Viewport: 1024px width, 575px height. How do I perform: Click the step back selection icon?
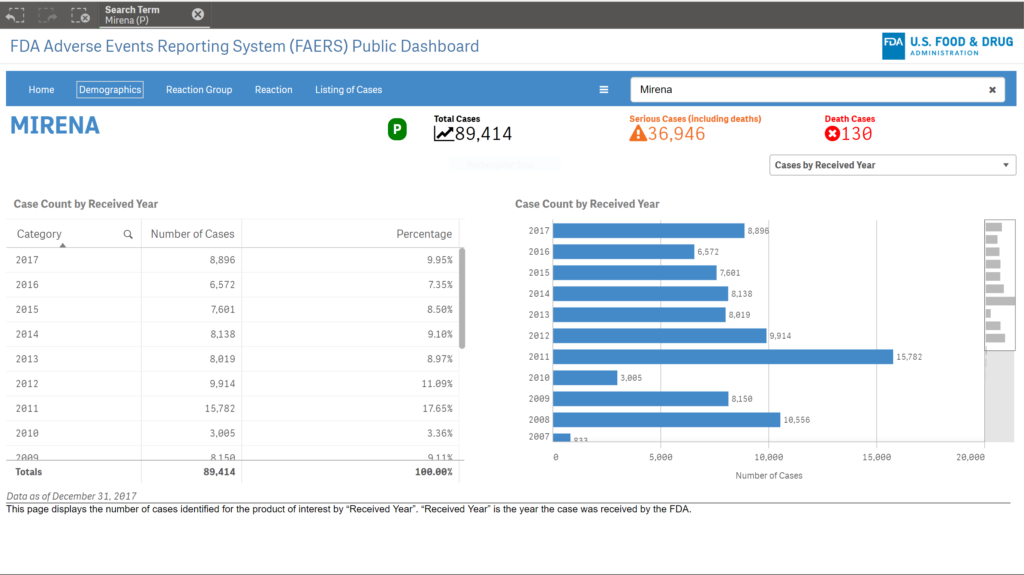(15, 14)
